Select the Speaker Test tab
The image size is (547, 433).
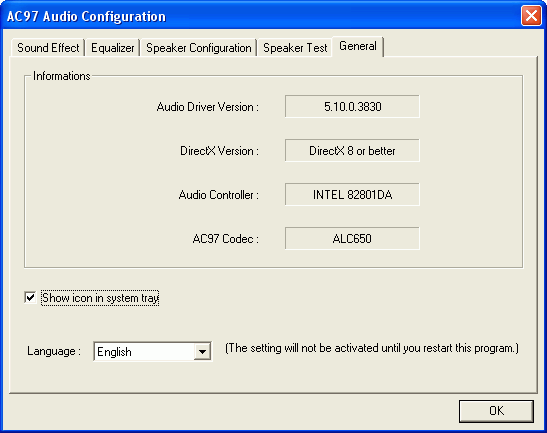tap(295, 48)
